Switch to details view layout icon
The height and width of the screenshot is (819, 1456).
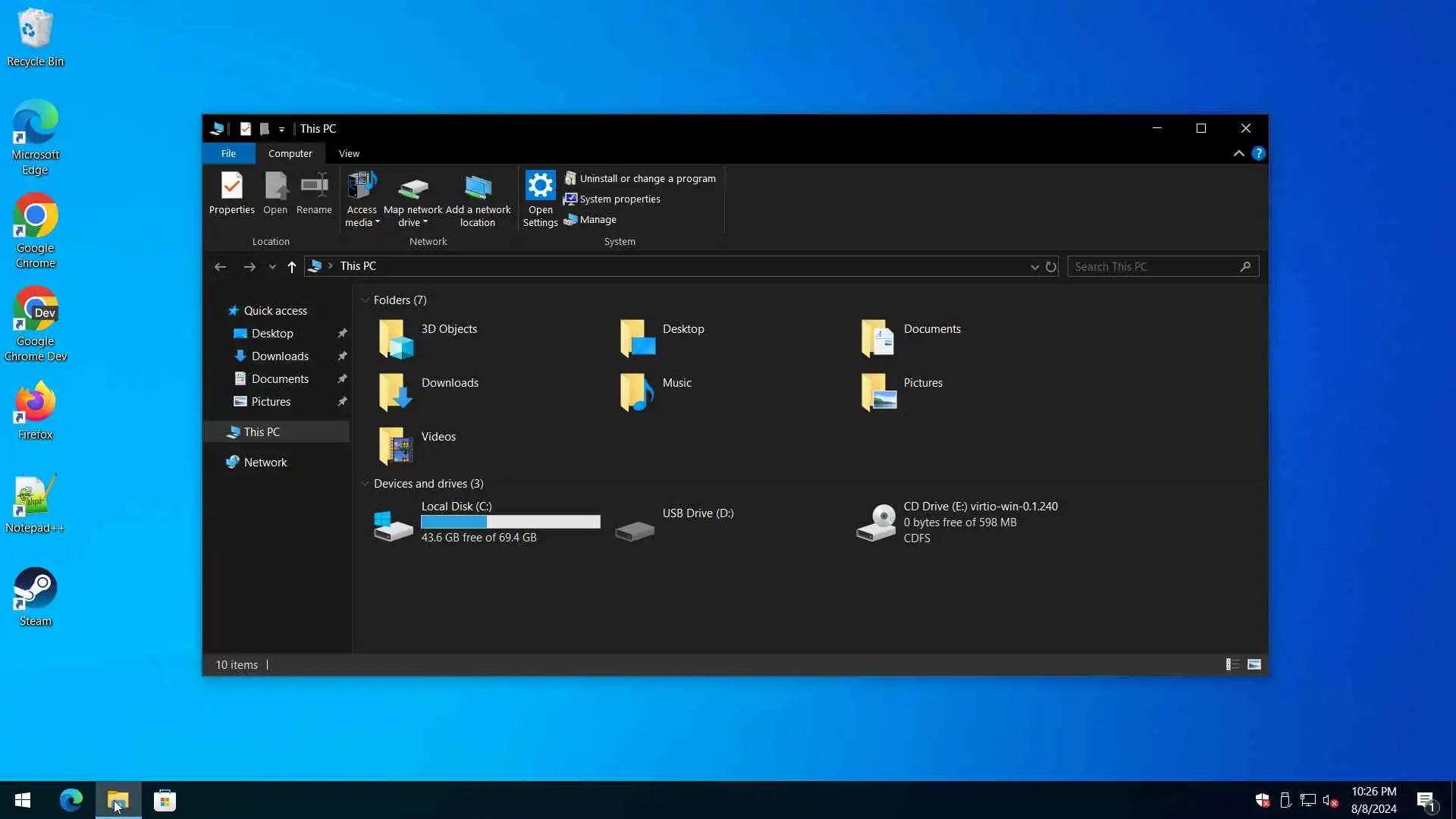[1232, 665]
